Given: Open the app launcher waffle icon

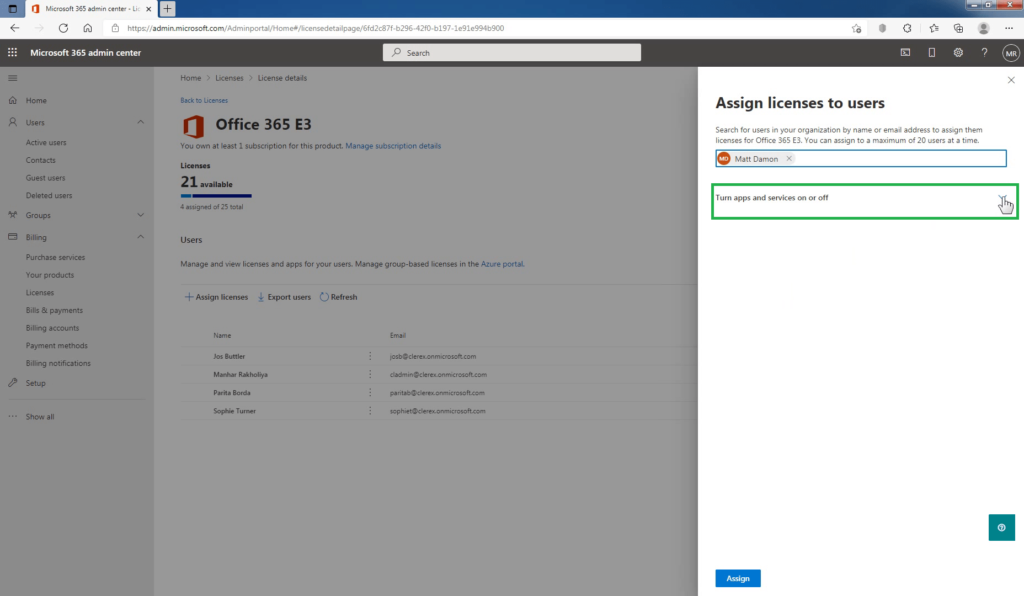Looking at the screenshot, I should pyautogui.click(x=12, y=52).
